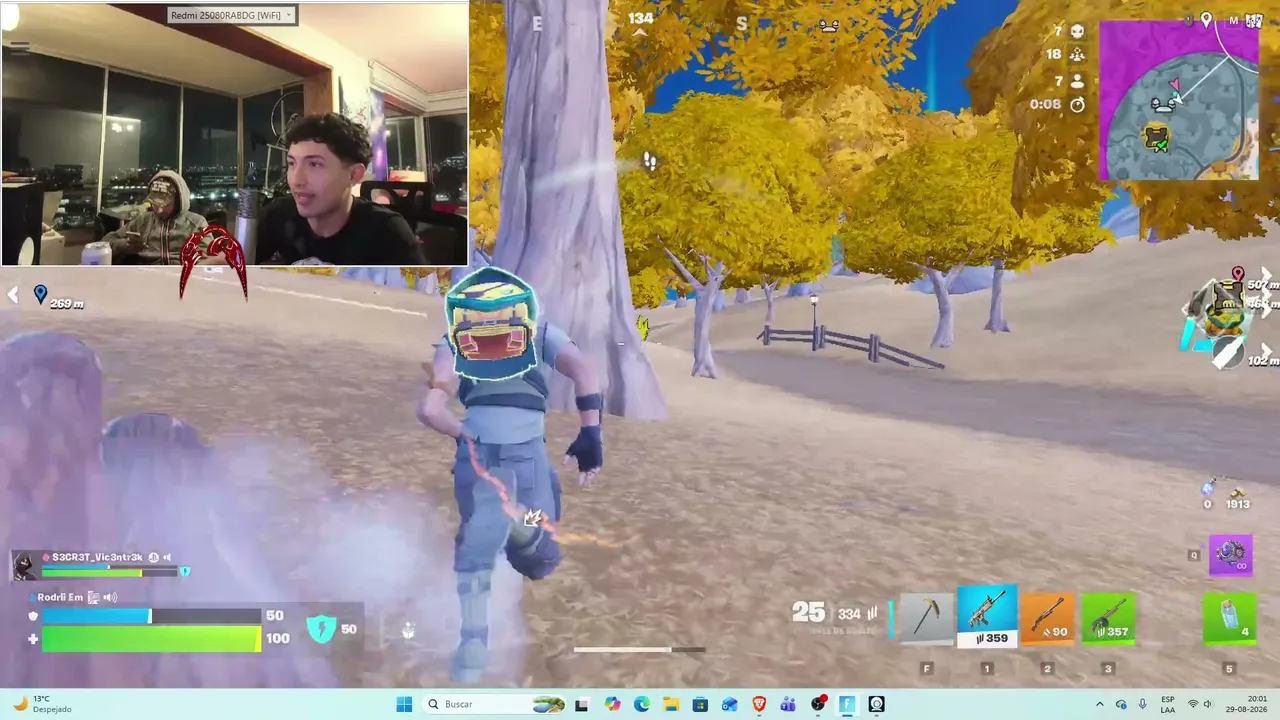Screen dimensions: 1280x720
Task: Open the volume tray icon
Action: pos(1207,704)
